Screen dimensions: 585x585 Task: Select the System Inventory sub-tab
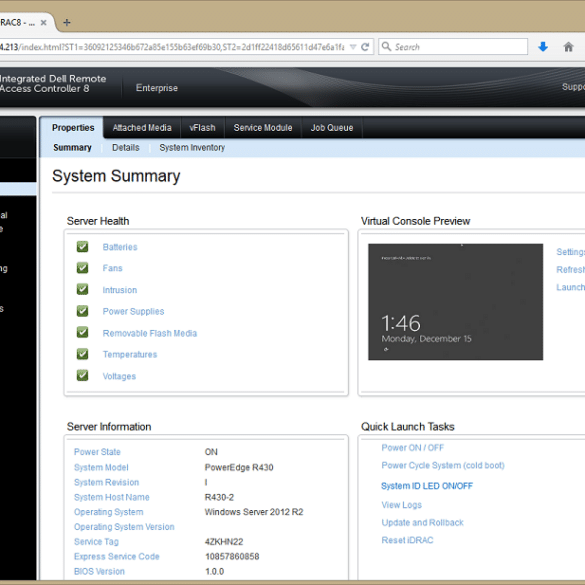(192, 148)
